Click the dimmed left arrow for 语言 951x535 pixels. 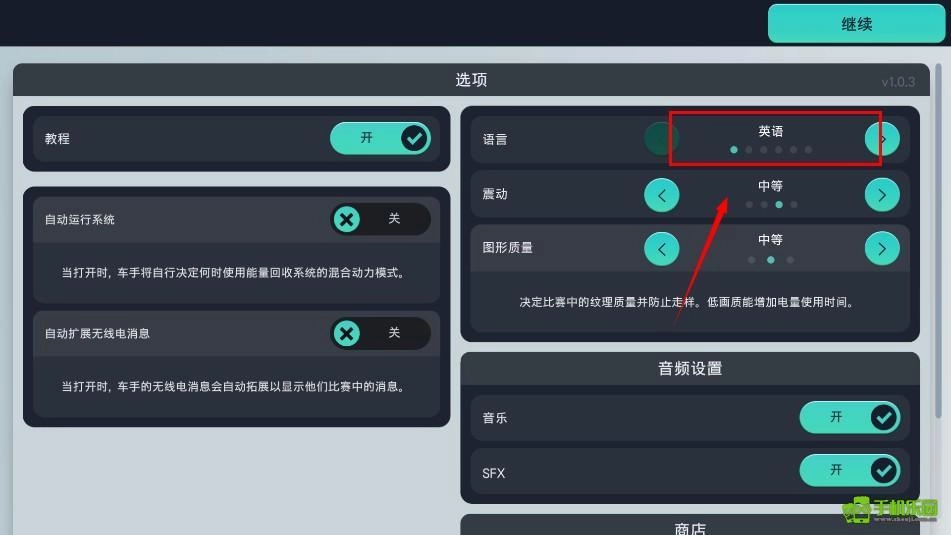pos(660,139)
